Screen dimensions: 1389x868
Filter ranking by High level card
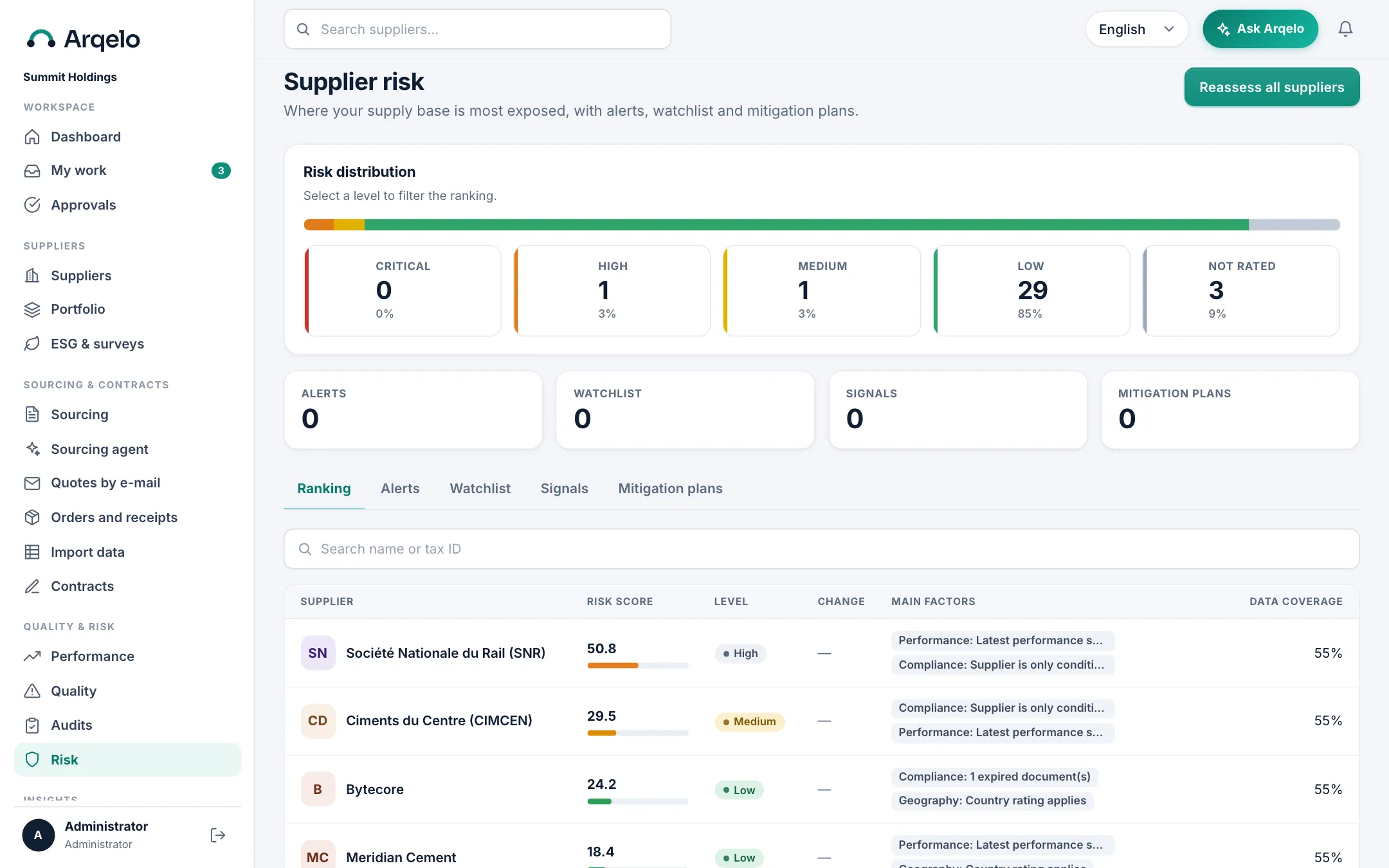(x=612, y=291)
